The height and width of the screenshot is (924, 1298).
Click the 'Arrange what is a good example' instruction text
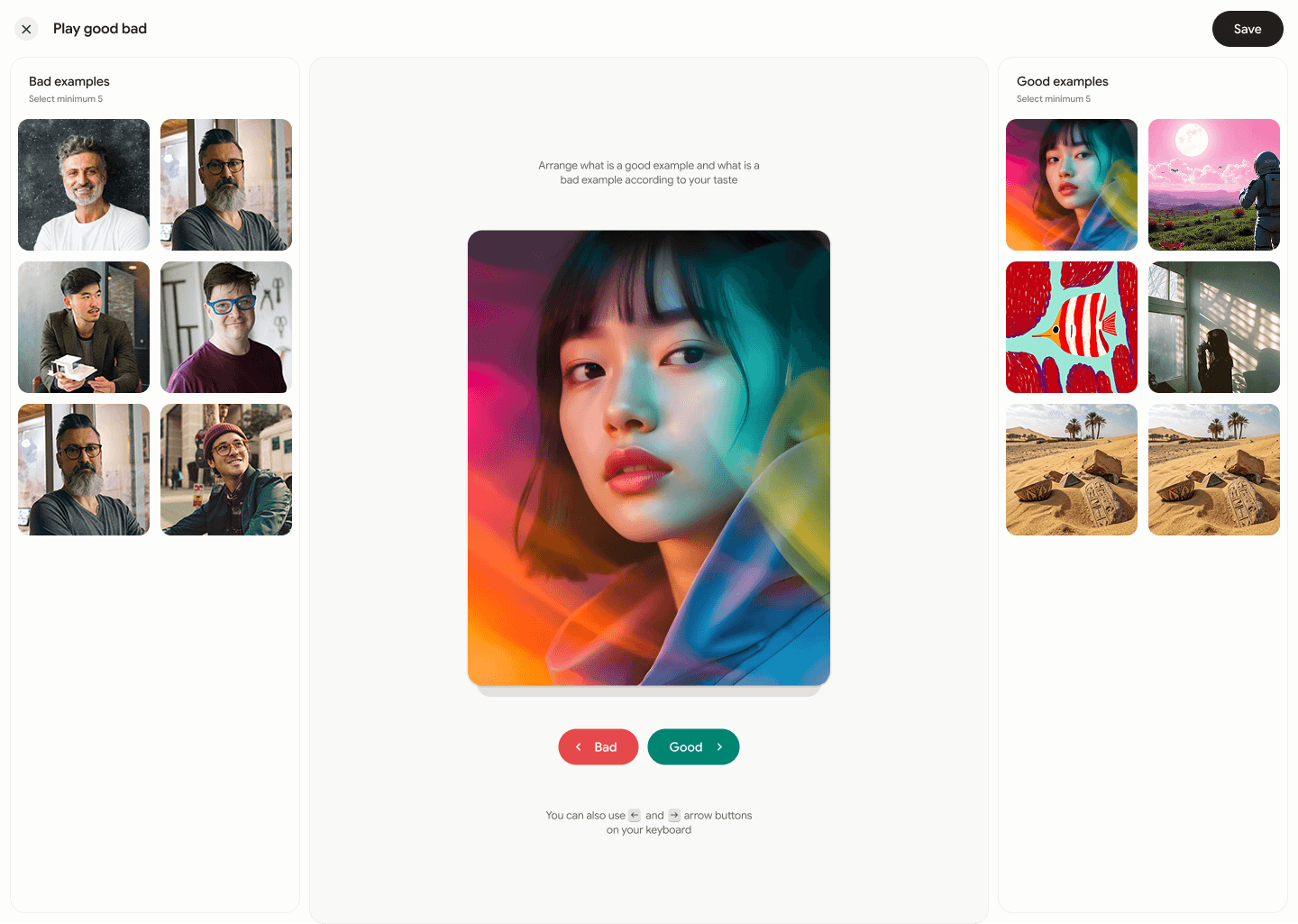pos(649,172)
